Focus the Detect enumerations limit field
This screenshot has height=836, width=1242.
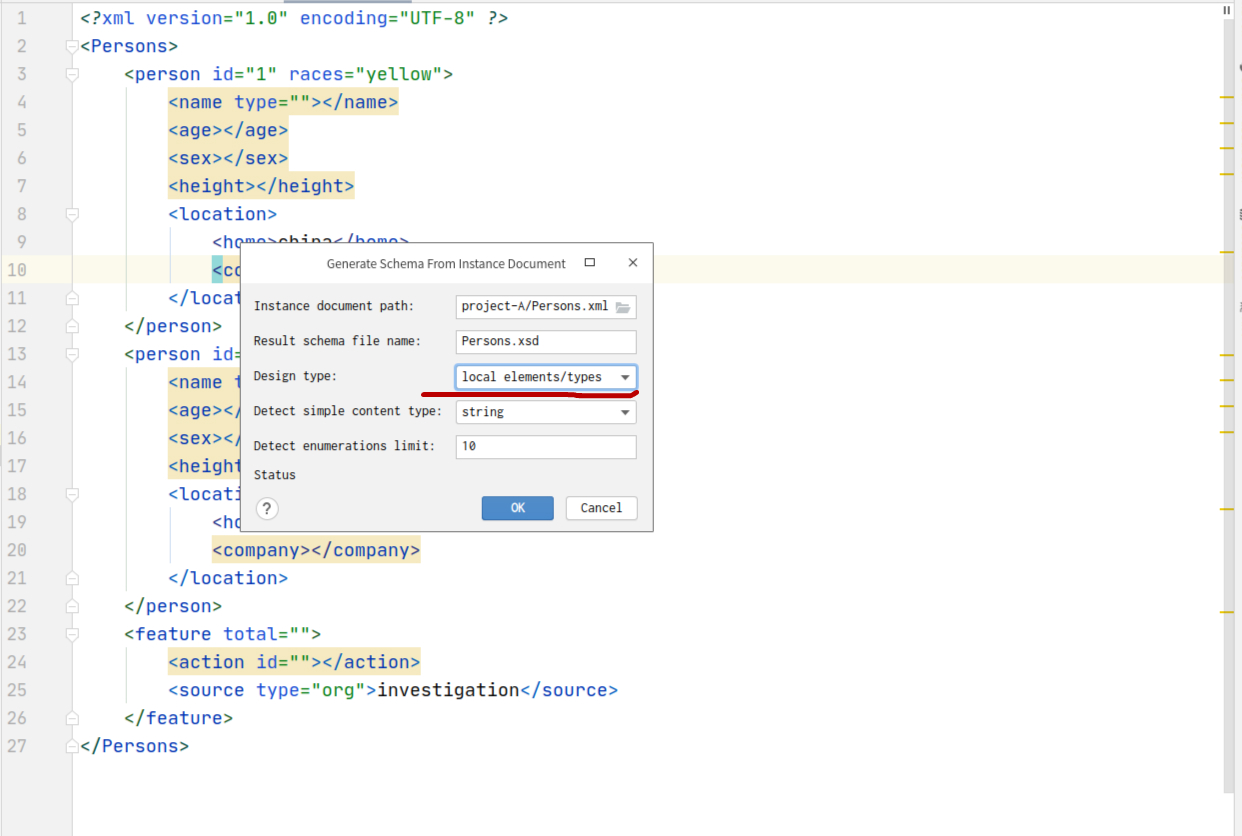click(x=546, y=447)
